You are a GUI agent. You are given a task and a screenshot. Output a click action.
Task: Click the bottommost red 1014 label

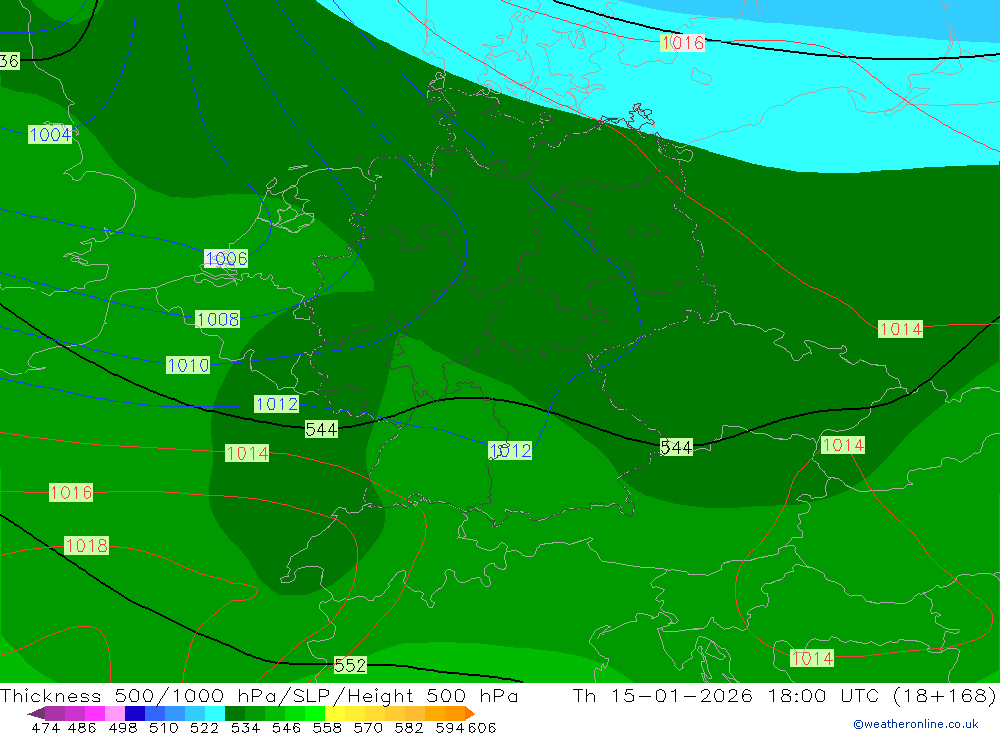812,658
